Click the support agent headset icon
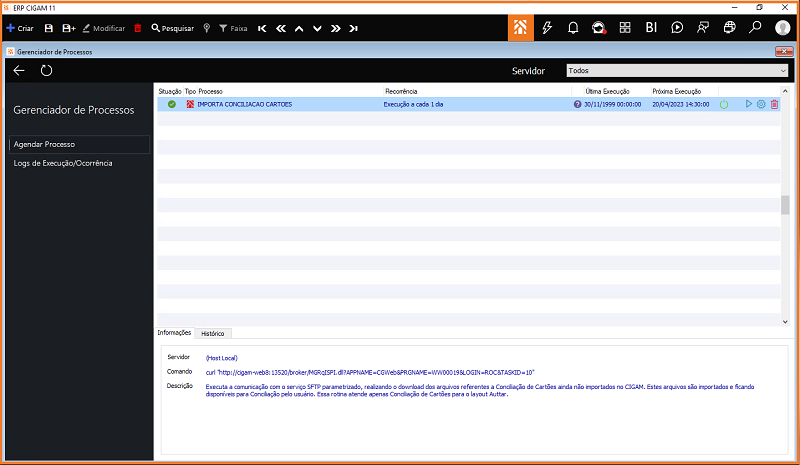The width and height of the screenshot is (800, 465). click(598, 28)
